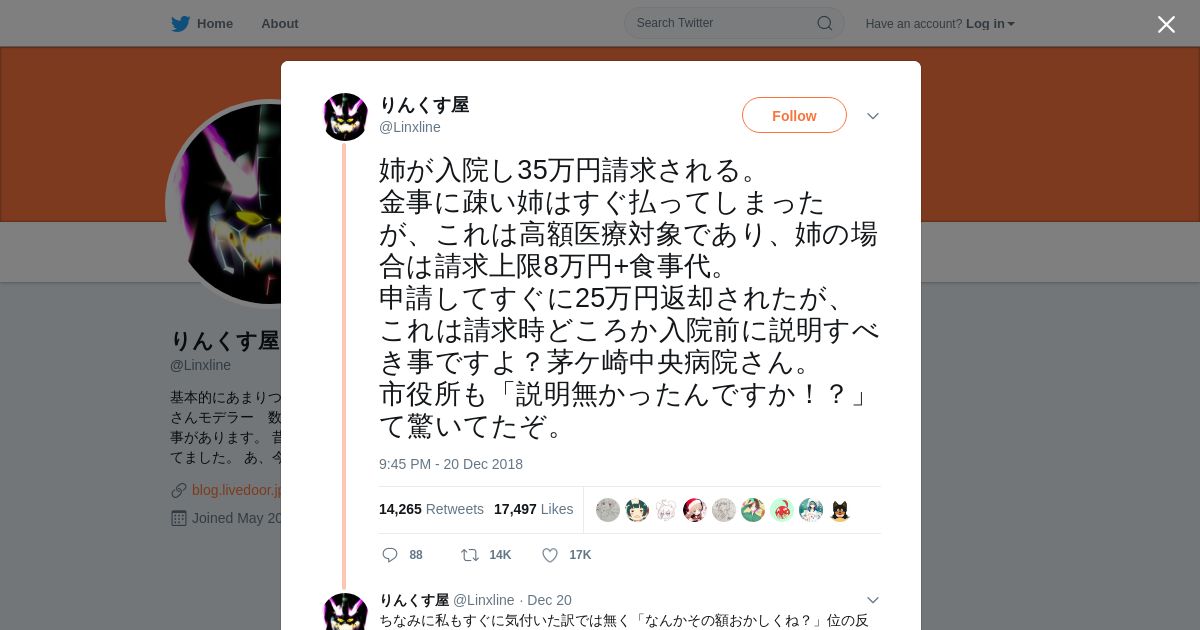1200x630 pixels.
Task: Click the first liker's avatar thumbnail
Action: [x=608, y=510]
